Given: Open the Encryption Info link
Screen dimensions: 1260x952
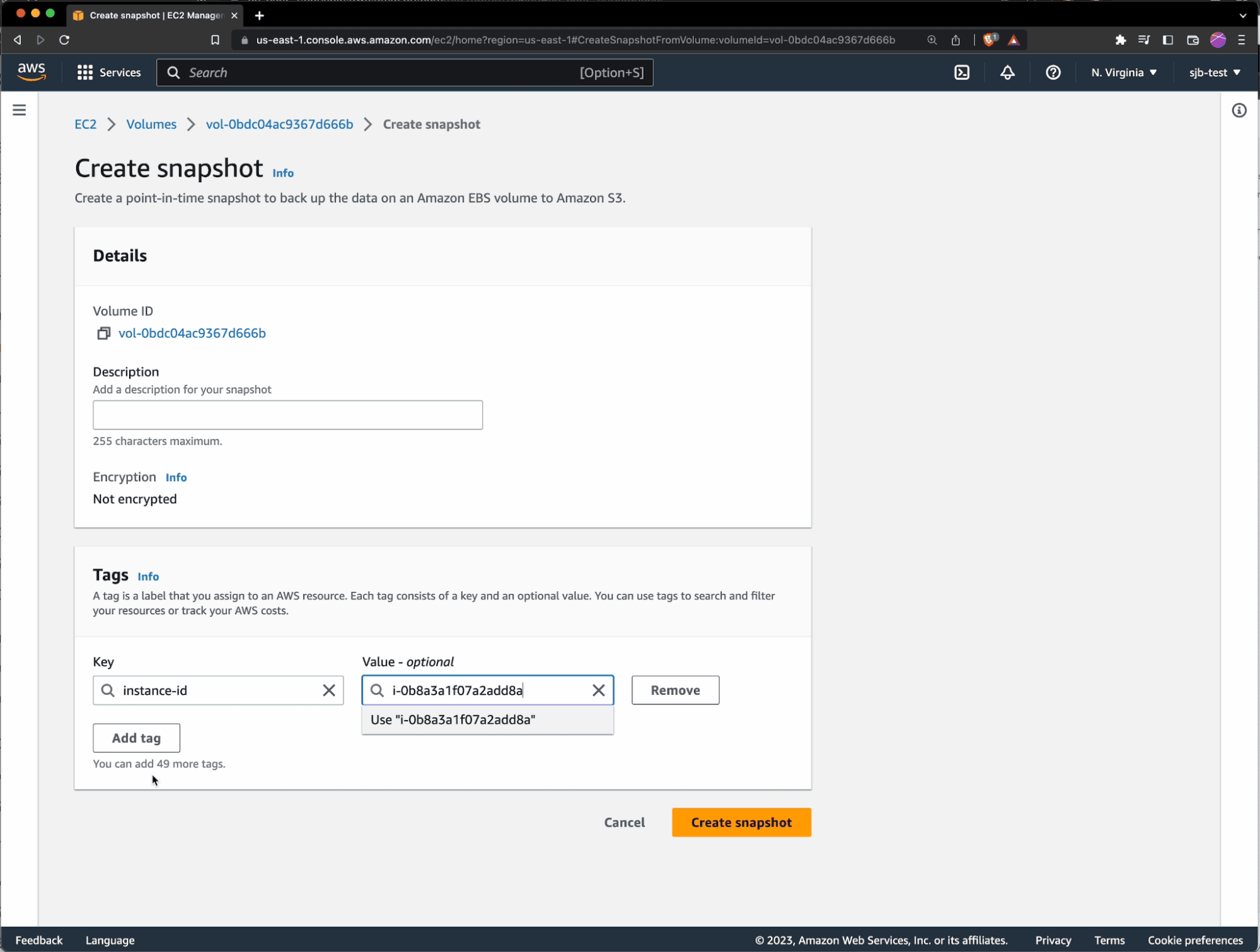Looking at the screenshot, I should coord(176,477).
